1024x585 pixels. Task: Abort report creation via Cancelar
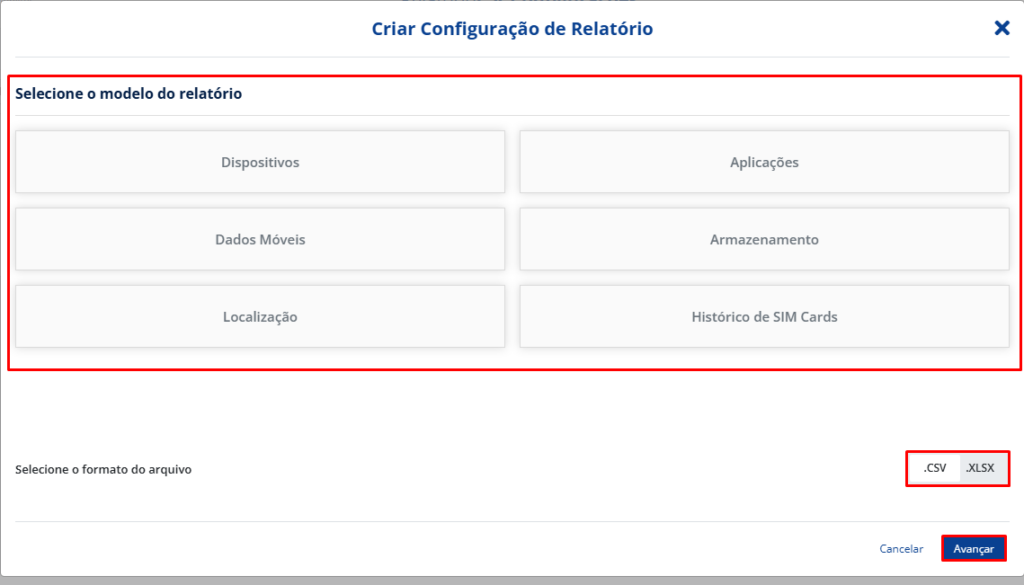[x=901, y=549]
